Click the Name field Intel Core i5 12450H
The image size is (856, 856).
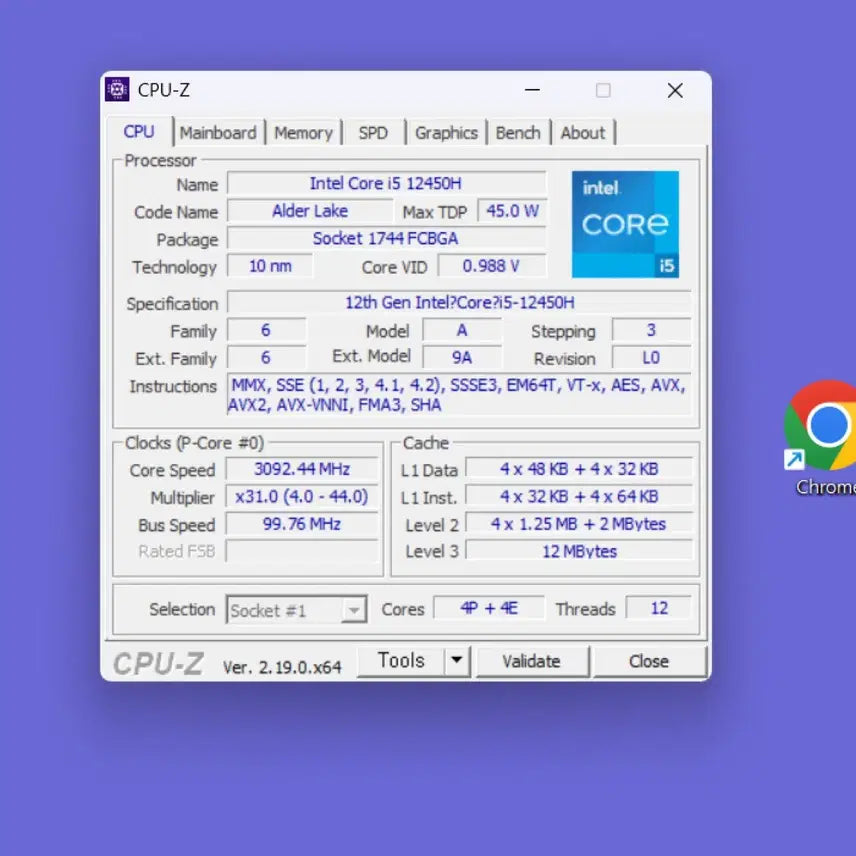coord(386,183)
